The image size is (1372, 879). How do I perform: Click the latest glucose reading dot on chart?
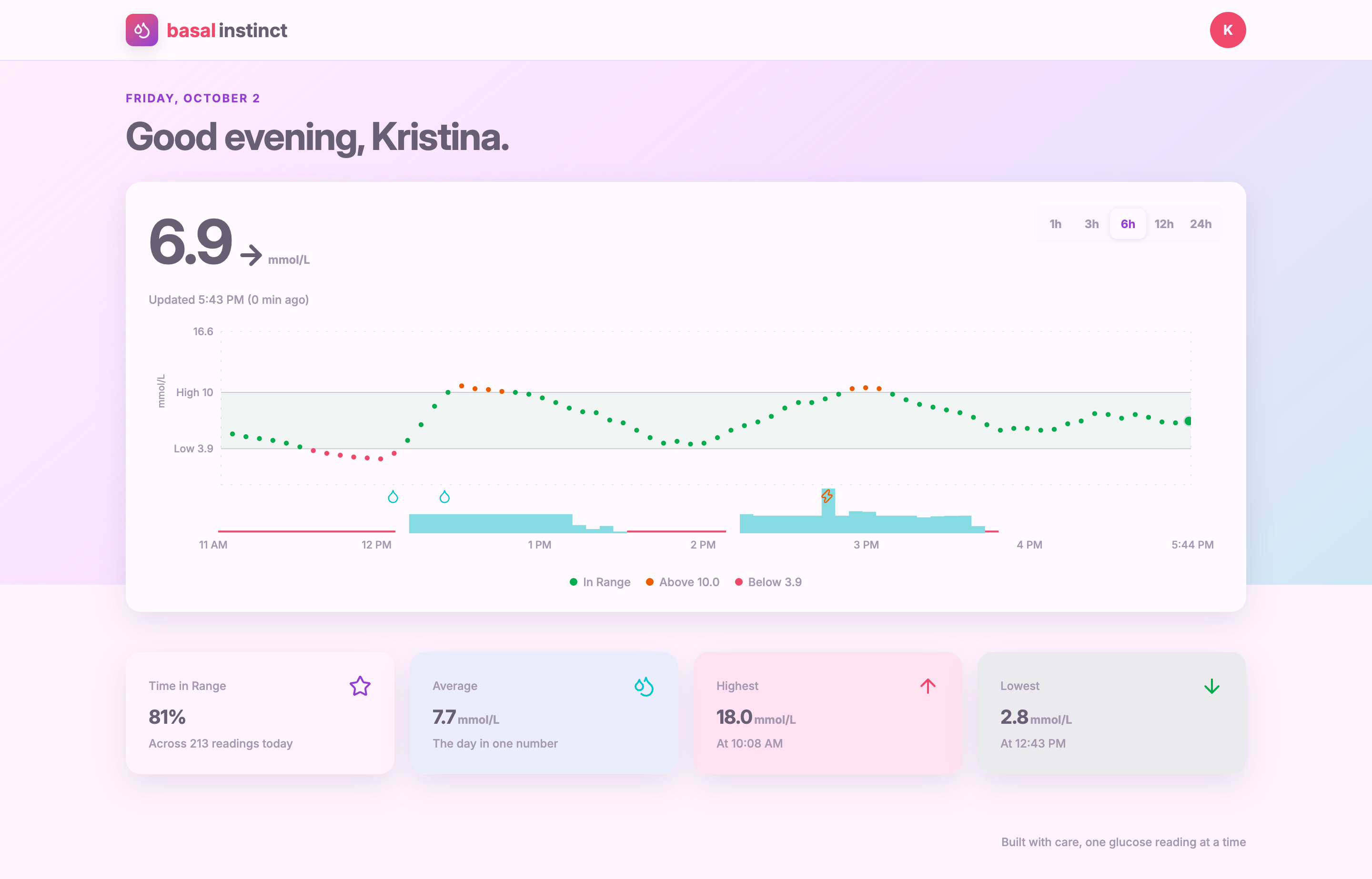(x=1188, y=420)
